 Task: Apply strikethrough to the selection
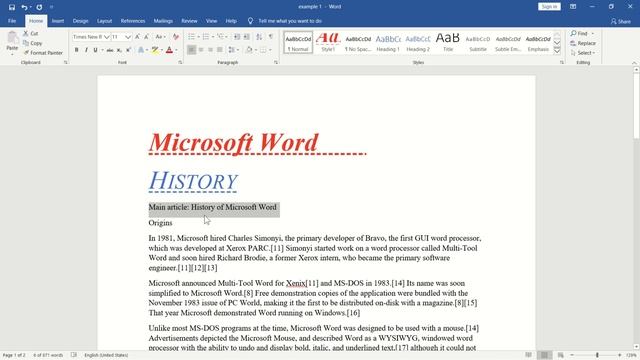click(x=110, y=50)
